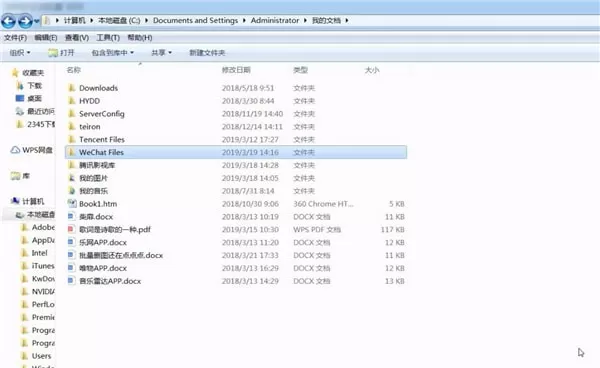Click the 新建文件夹 toolbar button
600x368 pixels.
tap(207, 53)
